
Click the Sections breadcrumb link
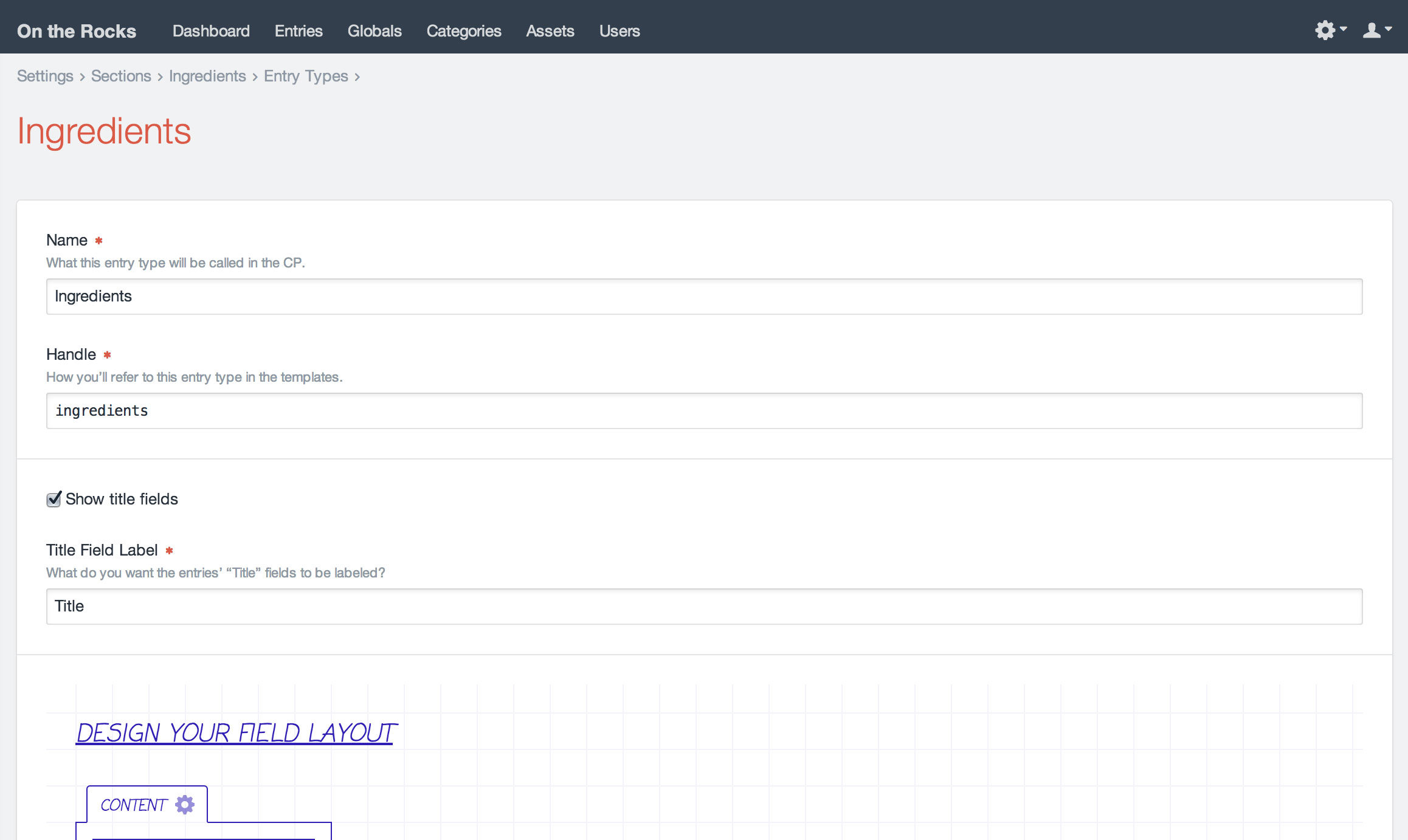121,76
